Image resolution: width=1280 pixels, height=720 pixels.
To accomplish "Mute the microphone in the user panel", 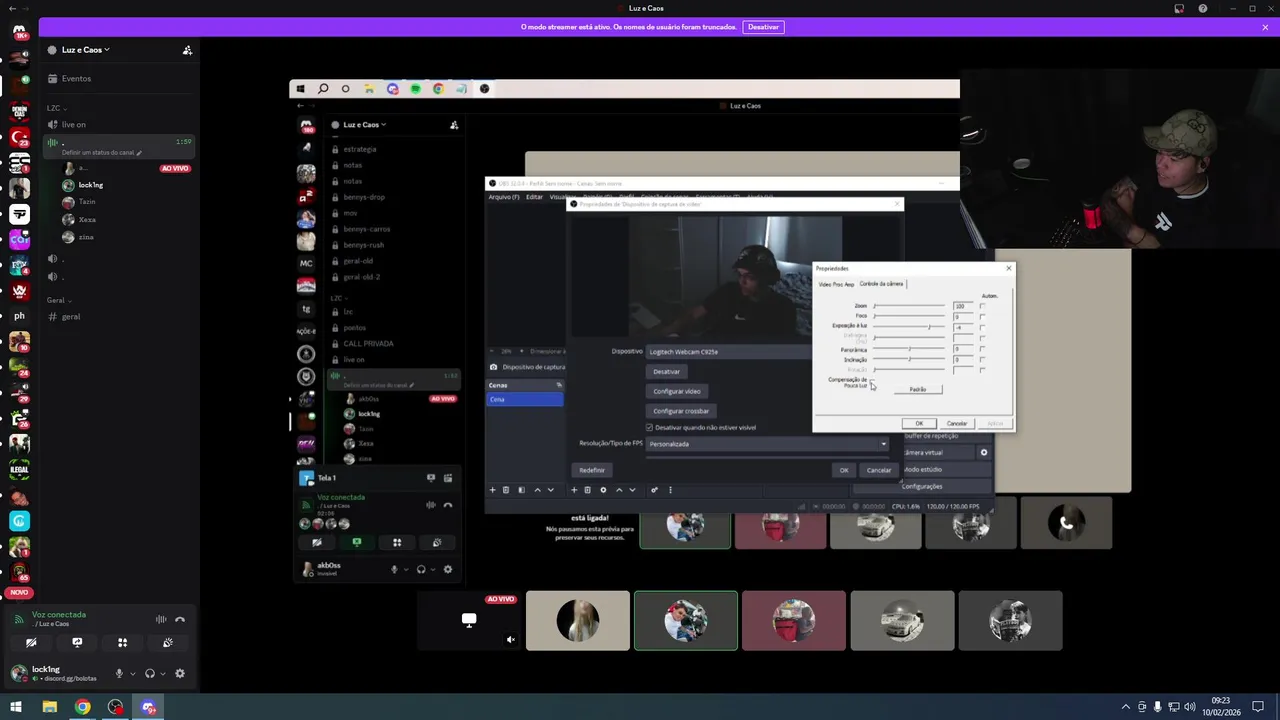I will (x=119, y=673).
